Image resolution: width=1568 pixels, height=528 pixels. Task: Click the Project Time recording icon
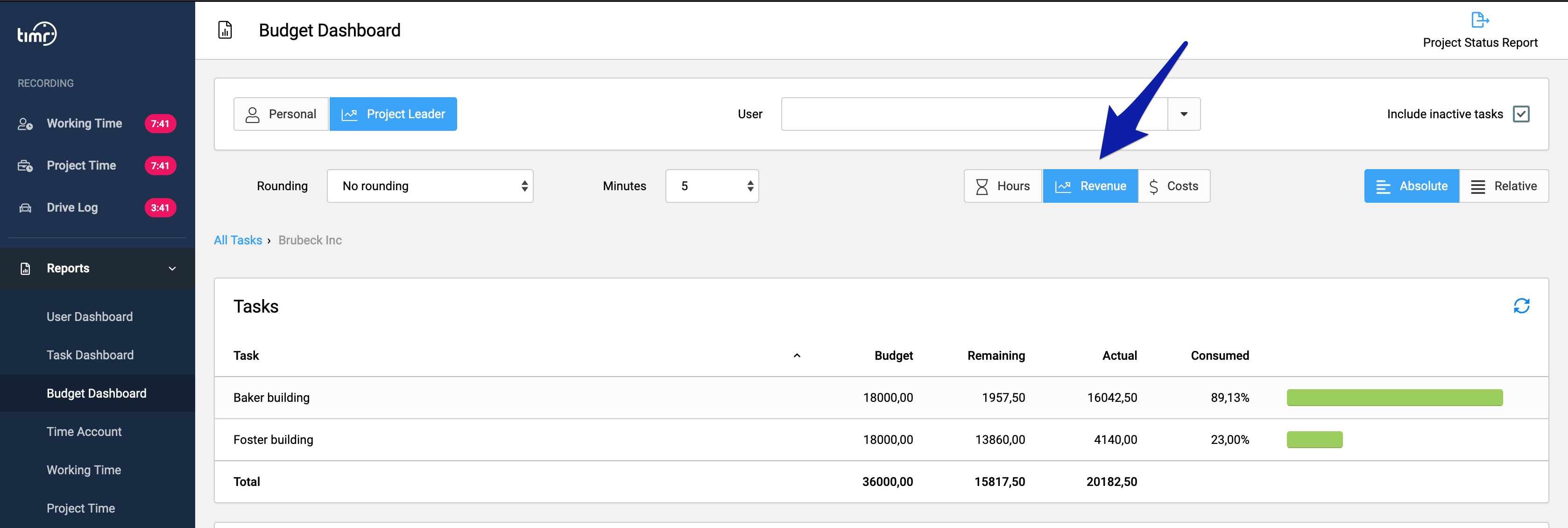coord(25,166)
